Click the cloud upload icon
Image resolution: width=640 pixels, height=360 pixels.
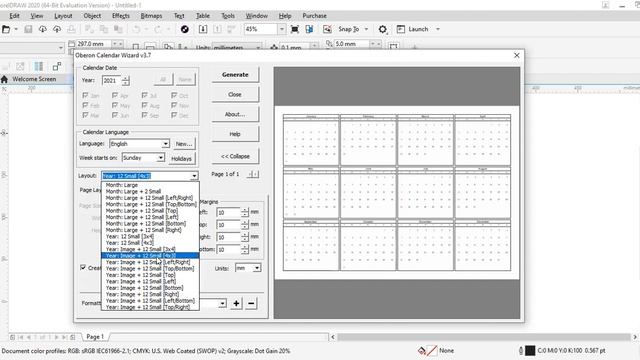(57, 29)
